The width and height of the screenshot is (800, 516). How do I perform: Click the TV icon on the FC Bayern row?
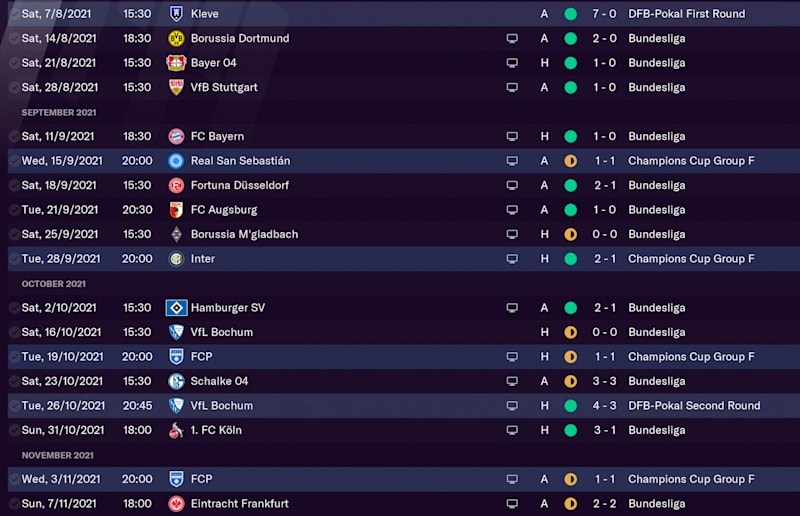512,137
